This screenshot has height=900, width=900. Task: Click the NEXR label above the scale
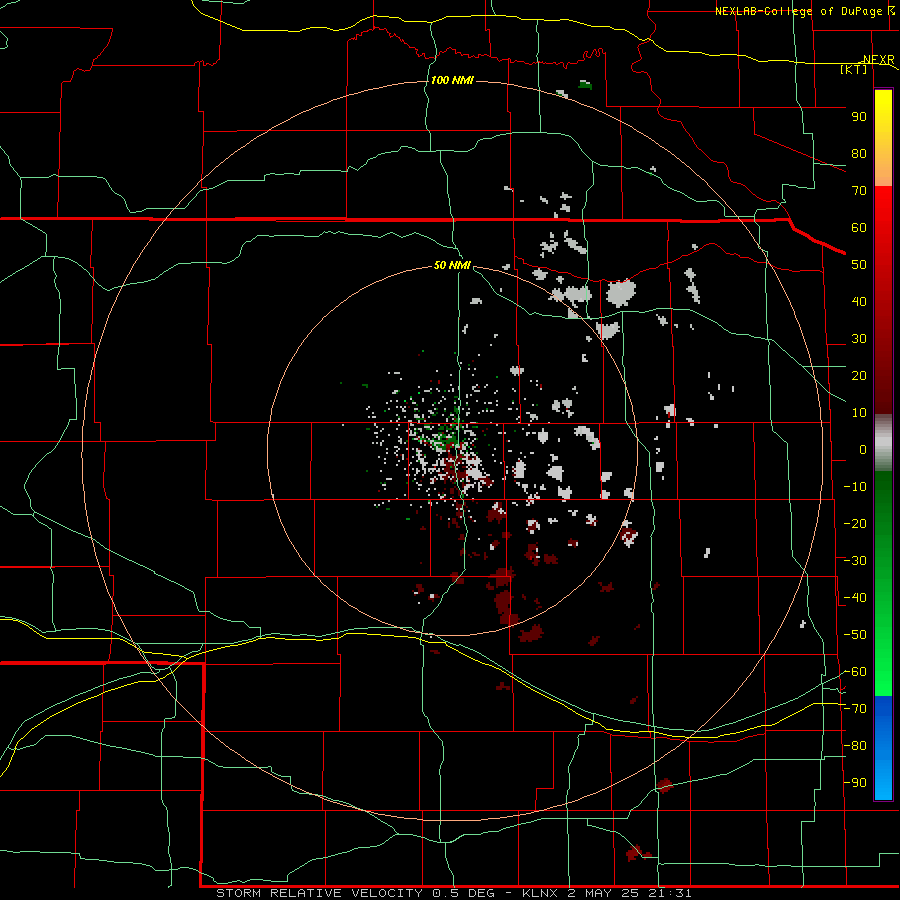pyautogui.click(x=878, y=60)
